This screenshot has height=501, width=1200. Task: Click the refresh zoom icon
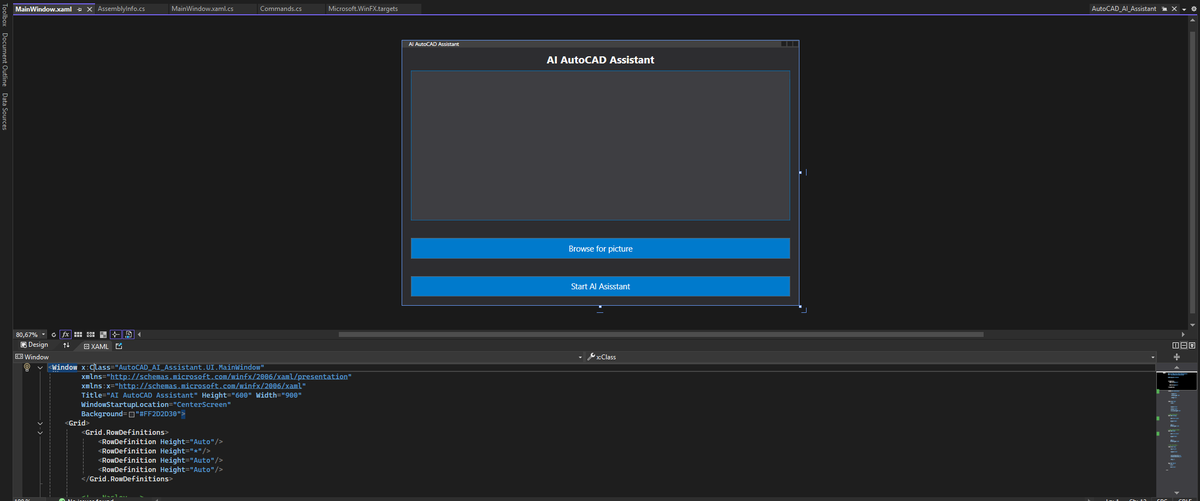(54, 334)
